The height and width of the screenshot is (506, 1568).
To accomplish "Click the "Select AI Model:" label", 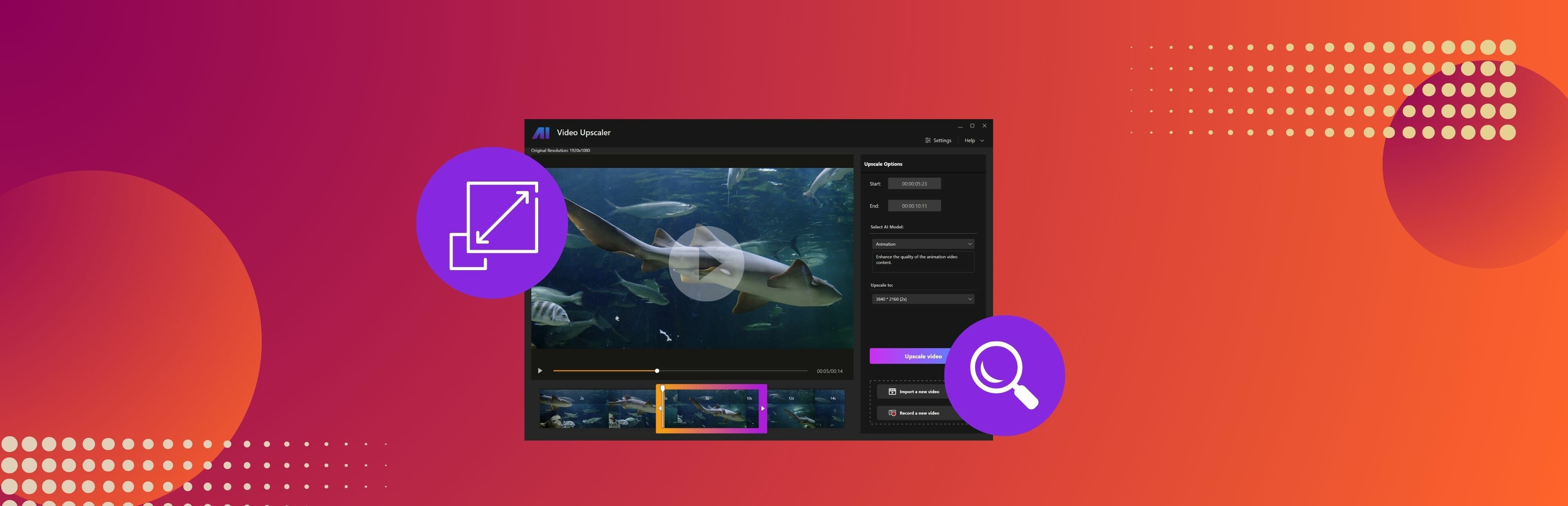I will click(887, 227).
